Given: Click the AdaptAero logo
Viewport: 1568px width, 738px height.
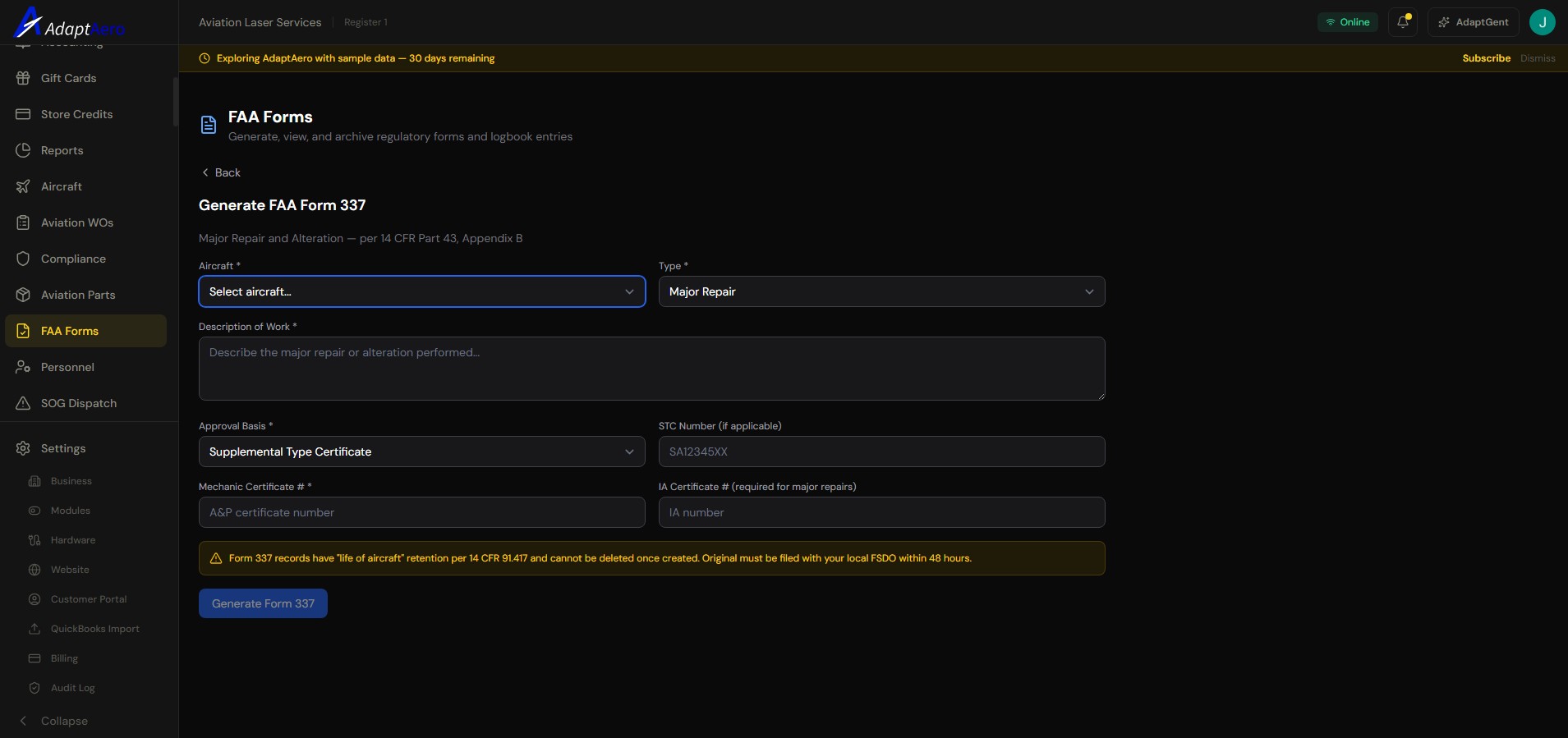Looking at the screenshot, I should click(x=69, y=23).
